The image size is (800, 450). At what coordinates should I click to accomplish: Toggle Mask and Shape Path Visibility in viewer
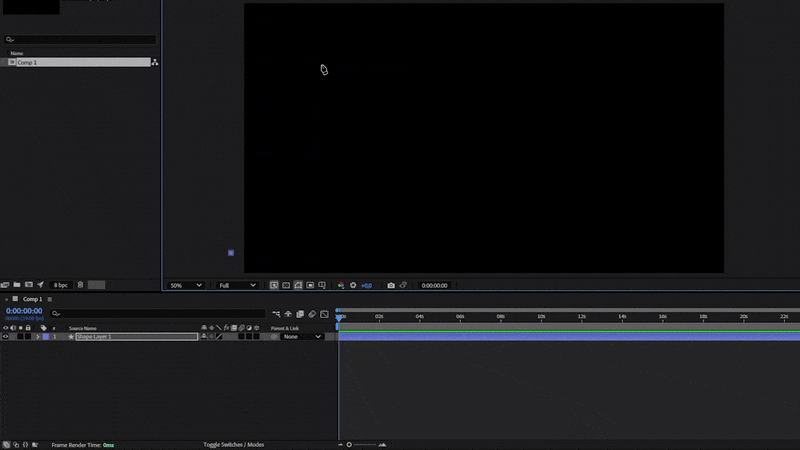(298, 285)
